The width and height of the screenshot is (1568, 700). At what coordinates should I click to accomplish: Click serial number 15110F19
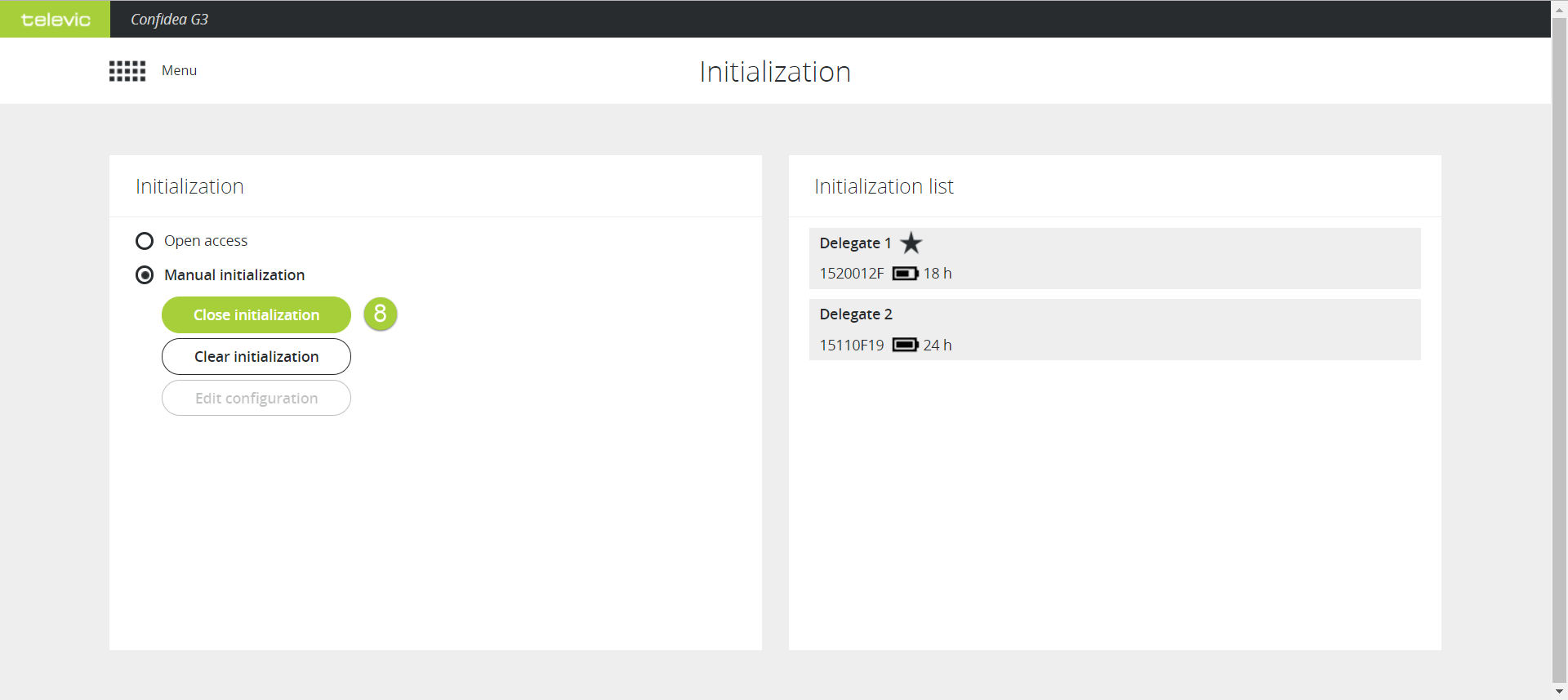[x=851, y=346]
